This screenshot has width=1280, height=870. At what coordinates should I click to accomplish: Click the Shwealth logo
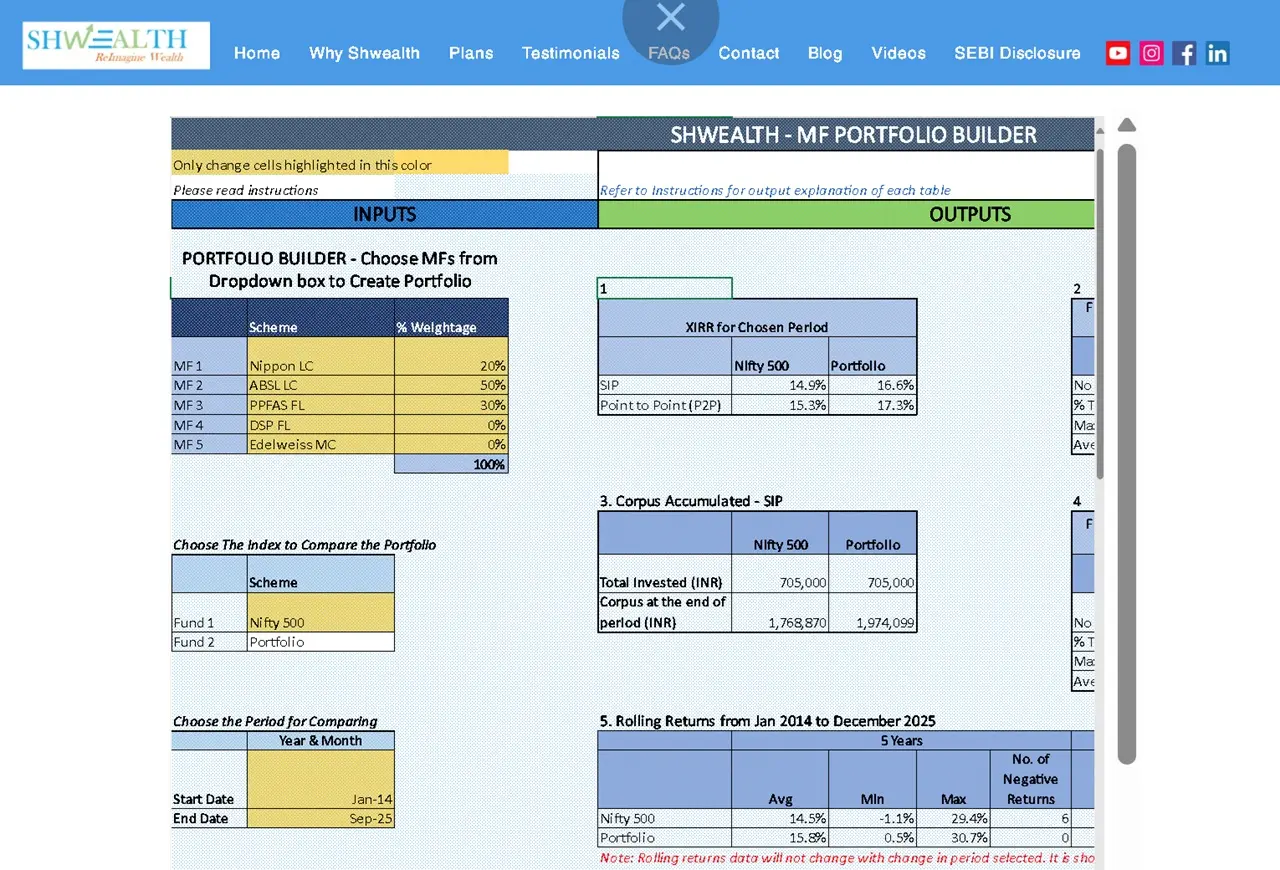(115, 45)
